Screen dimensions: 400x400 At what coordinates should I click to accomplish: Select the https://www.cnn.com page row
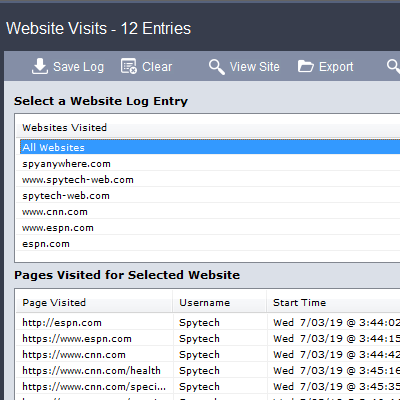[x=208, y=354]
